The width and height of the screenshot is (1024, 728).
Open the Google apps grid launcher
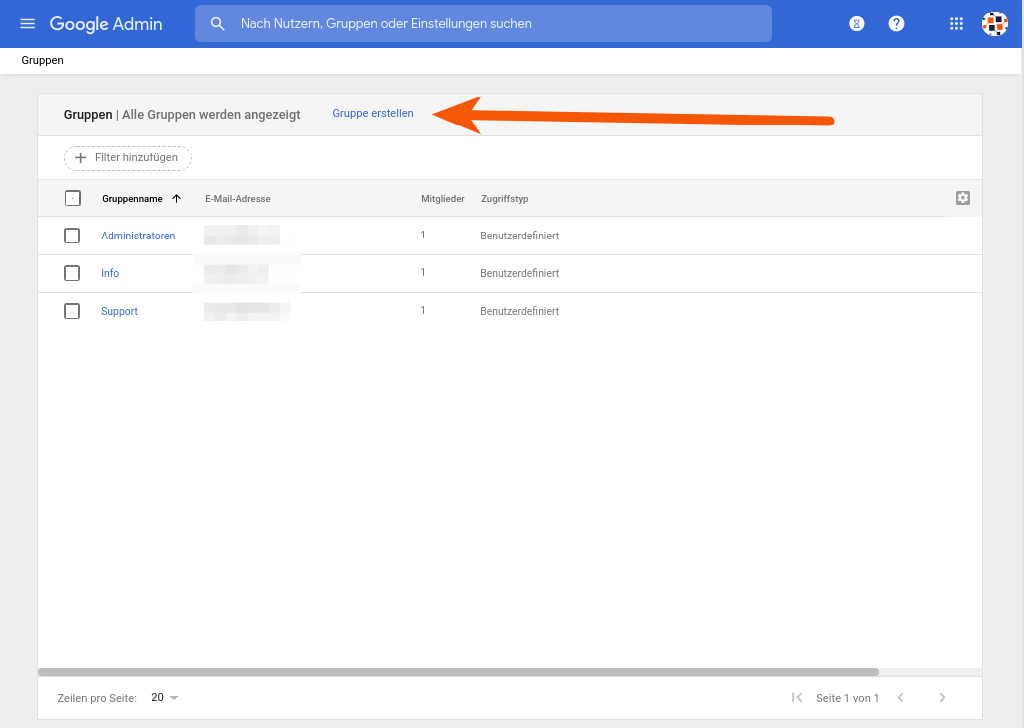(x=956, y=23)
